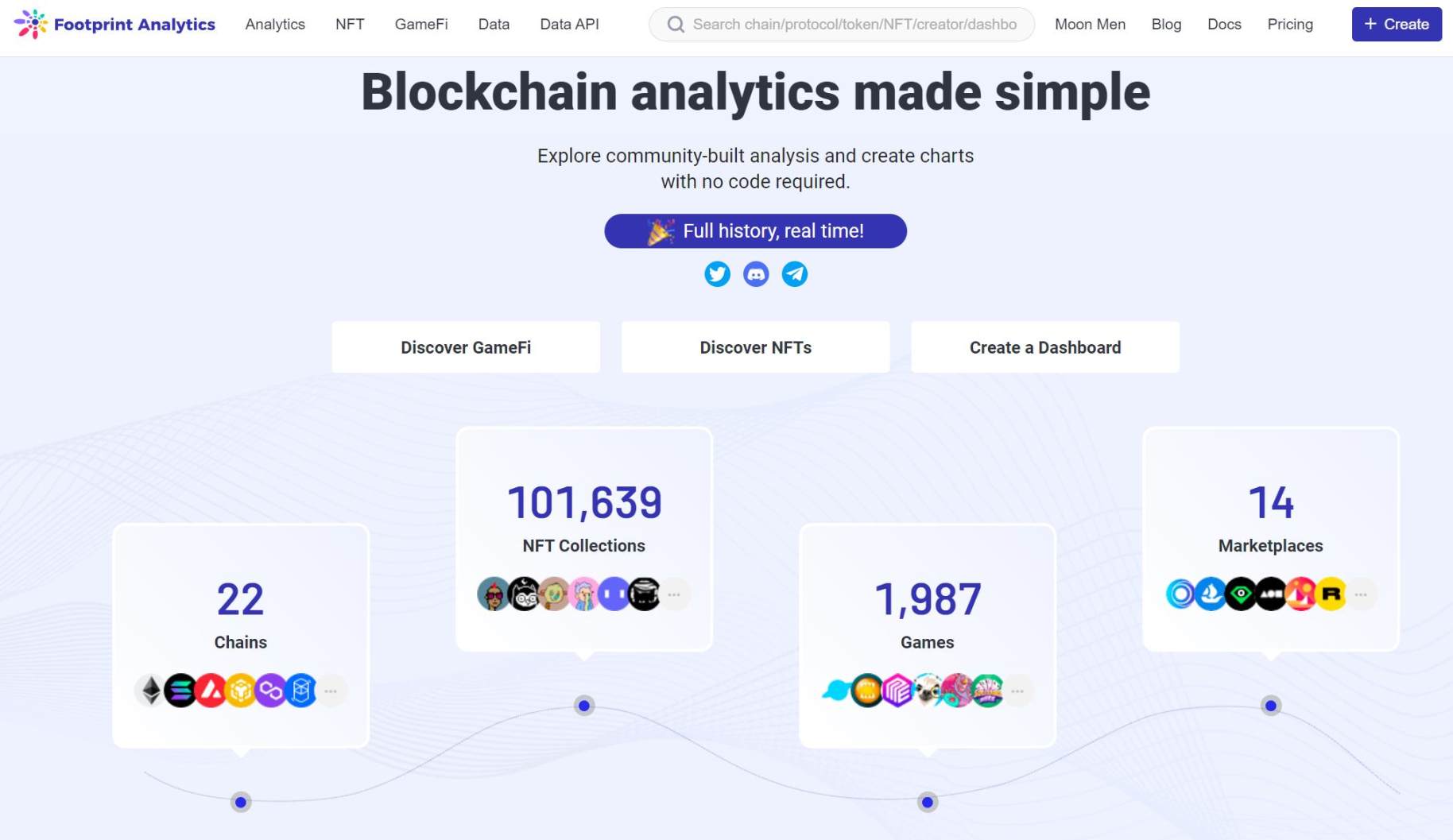Click the Twitter social icon
Viewport: 1453px width, 840px height.
pyautogui.click(x=717, y=273)
